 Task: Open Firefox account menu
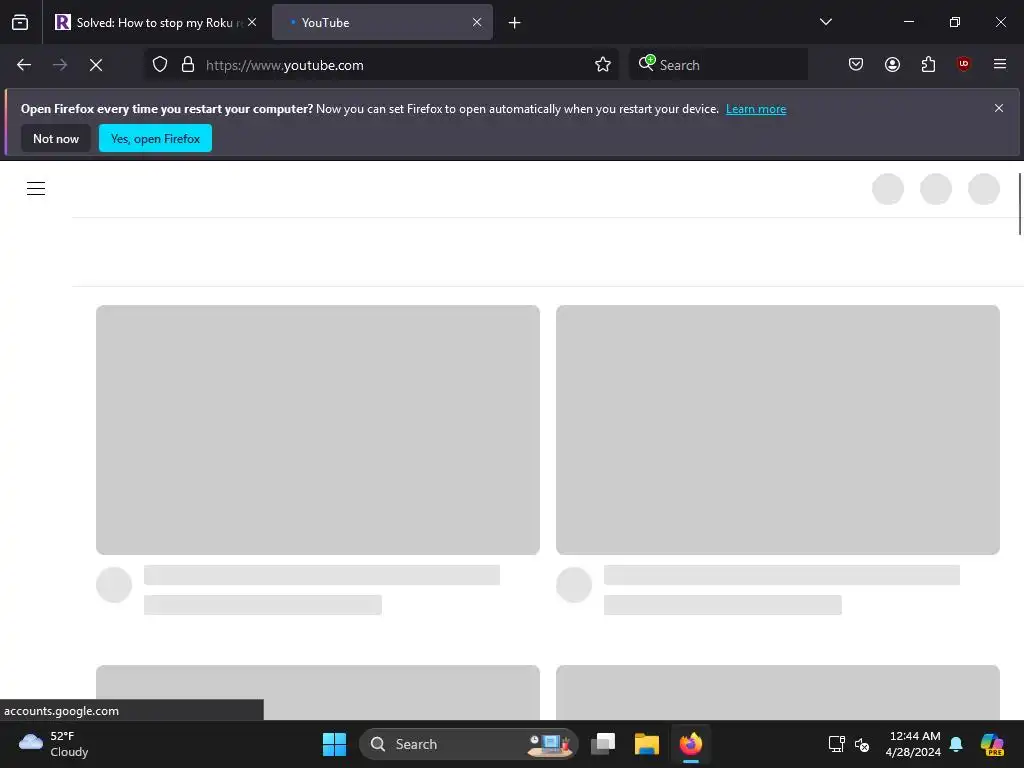pos(892,64)
